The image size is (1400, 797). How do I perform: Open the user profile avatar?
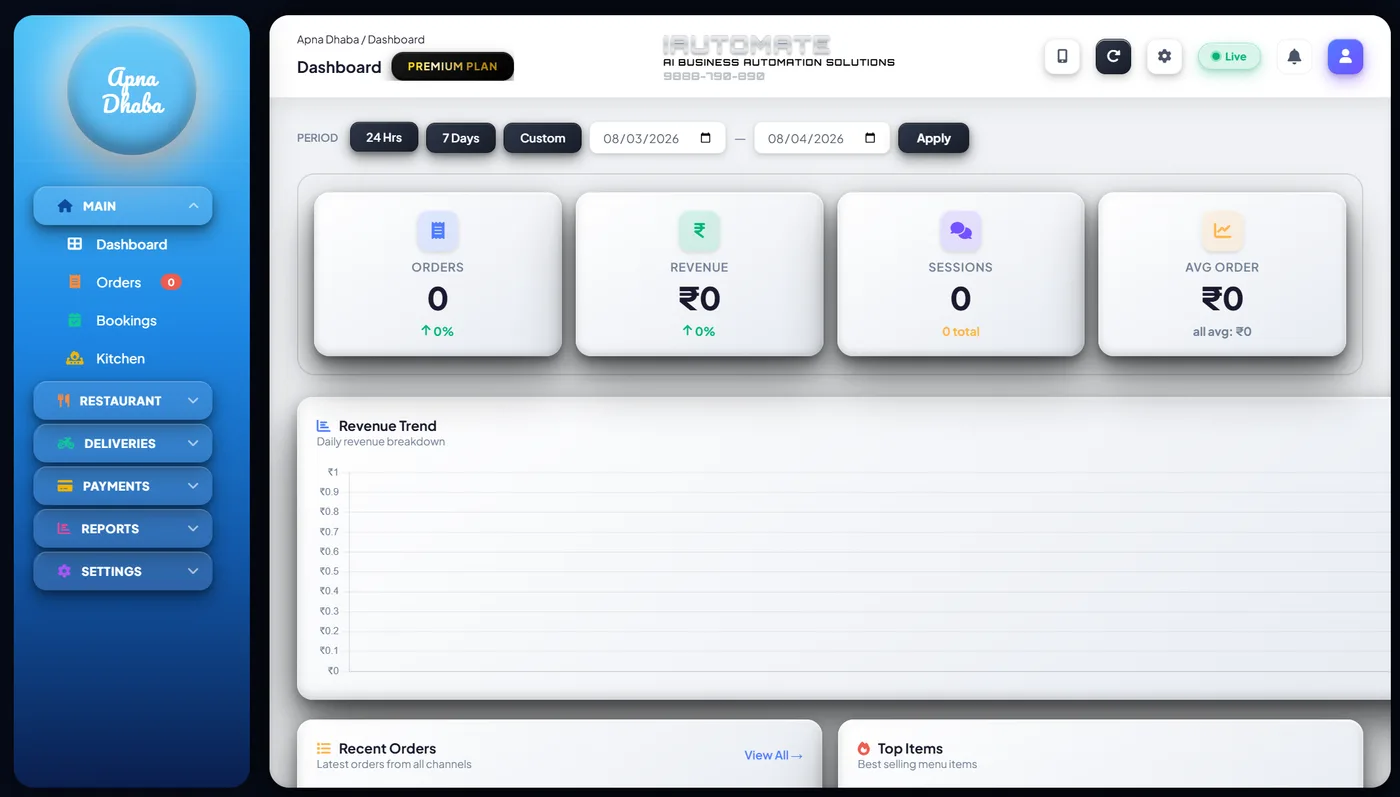click(x=1345, y=56)
